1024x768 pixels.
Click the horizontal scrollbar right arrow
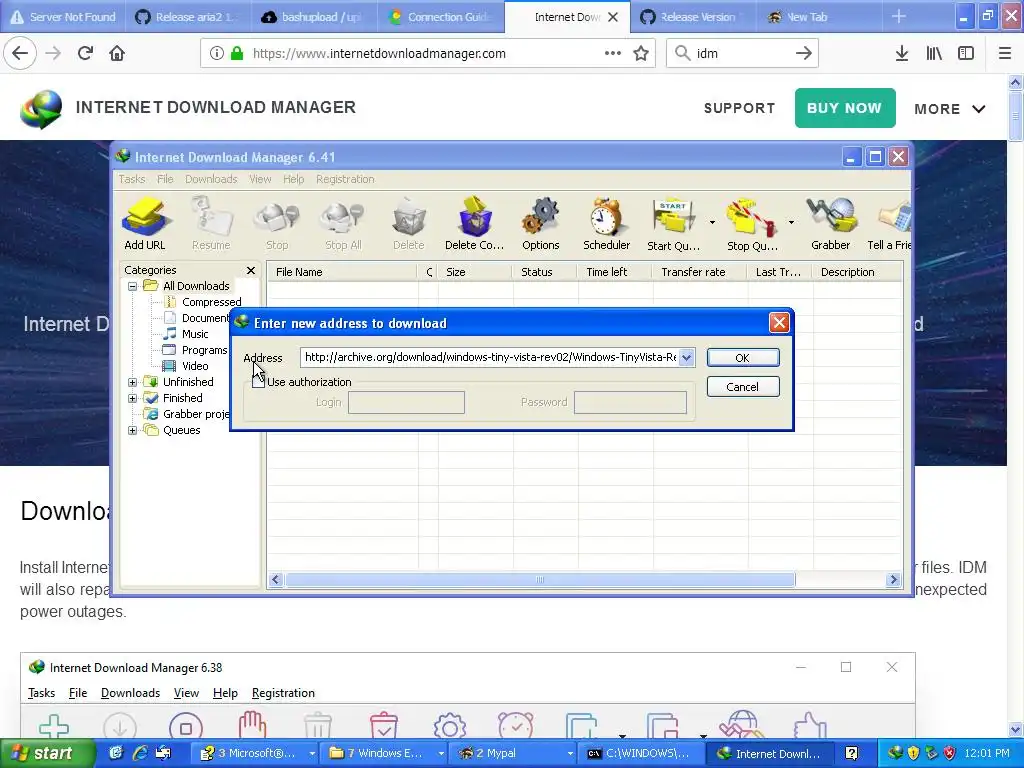(893, 579)
